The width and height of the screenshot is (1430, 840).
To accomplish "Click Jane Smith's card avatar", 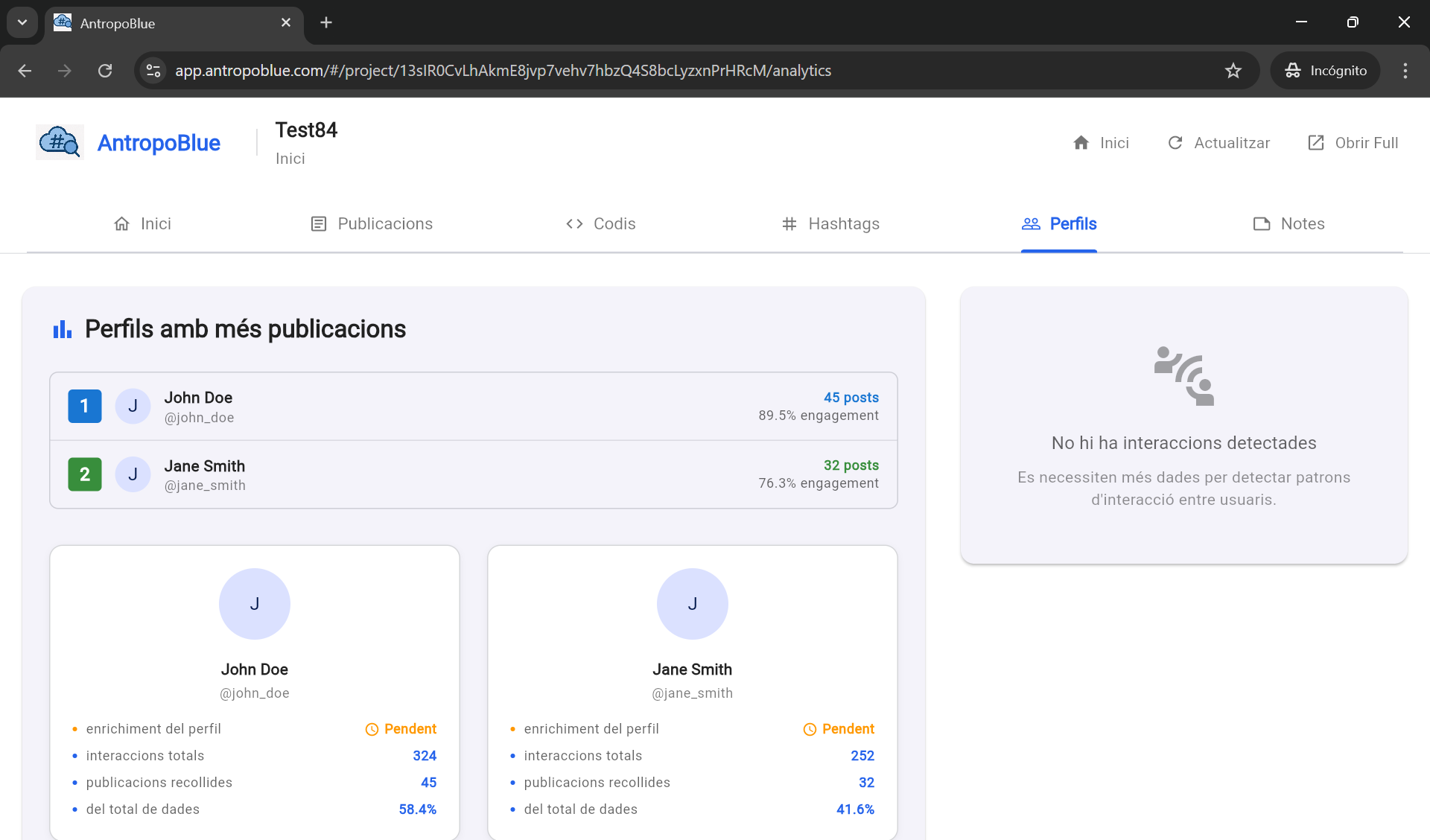I will pos(692,604).
